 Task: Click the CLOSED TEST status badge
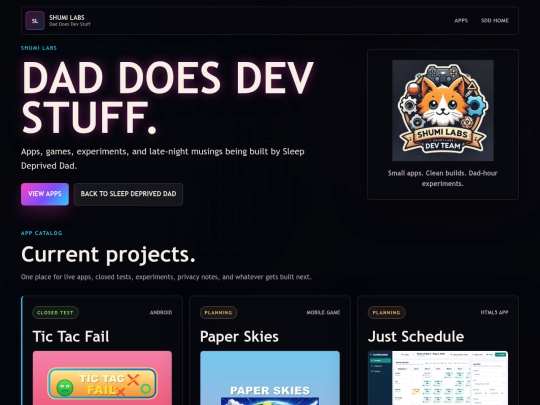(x=55, y=313)
